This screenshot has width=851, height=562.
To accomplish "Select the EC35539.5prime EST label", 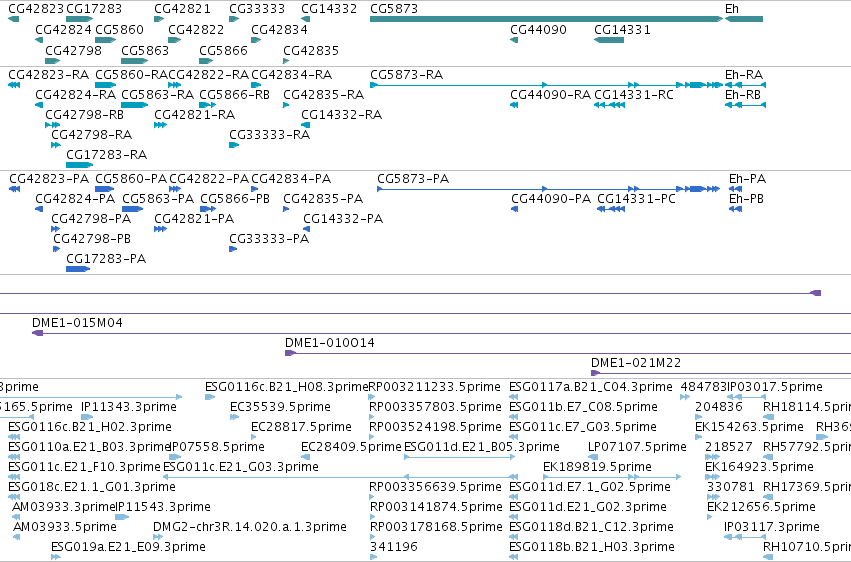I will point(280,407).
